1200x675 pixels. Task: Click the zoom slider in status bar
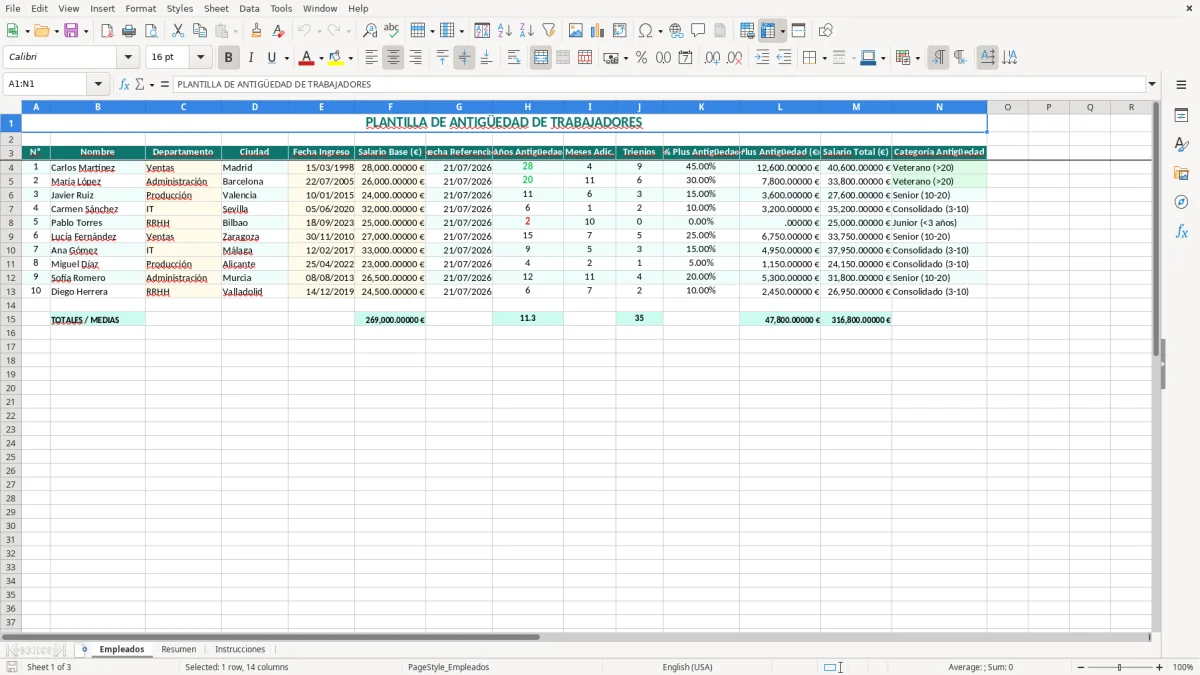click(x=1119, y=667)
